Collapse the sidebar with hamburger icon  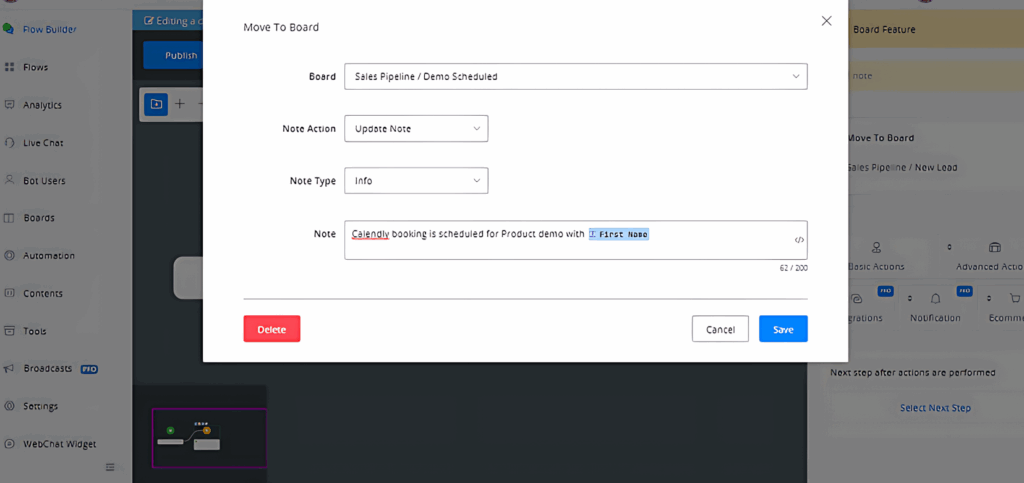coord(110,467)
